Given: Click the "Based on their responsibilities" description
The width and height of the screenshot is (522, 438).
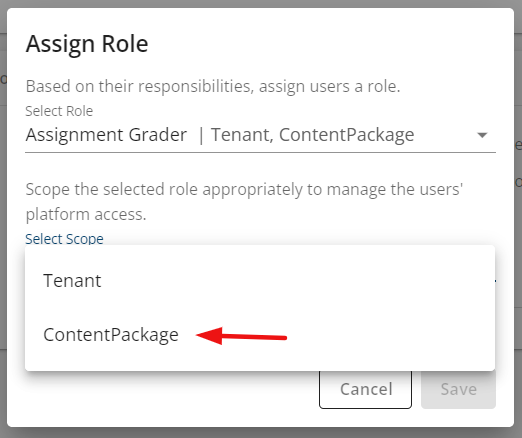Looking at the screenshot, I should tap(213, 87).
